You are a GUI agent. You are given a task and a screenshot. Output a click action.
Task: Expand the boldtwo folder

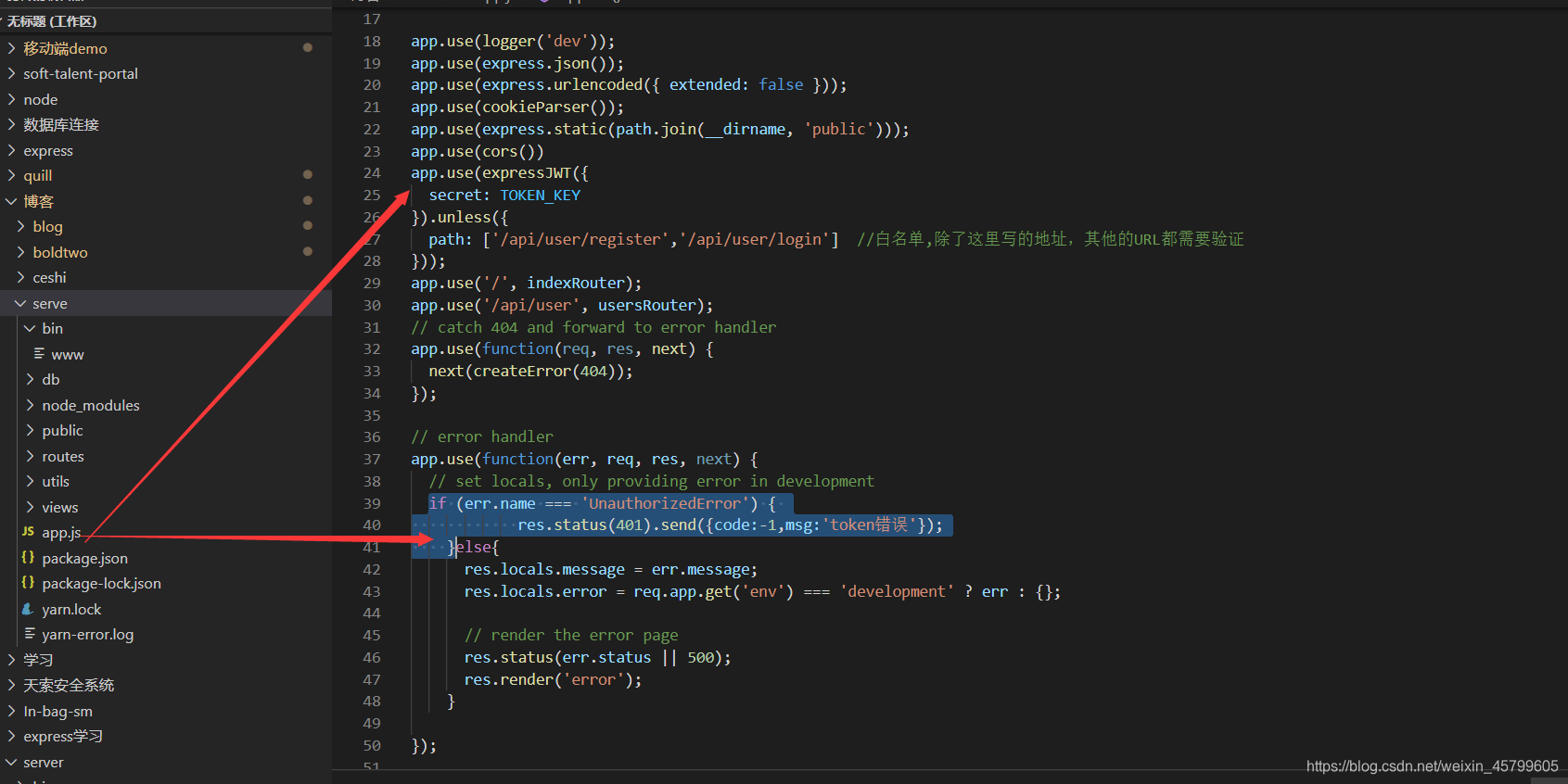(20, 252)
